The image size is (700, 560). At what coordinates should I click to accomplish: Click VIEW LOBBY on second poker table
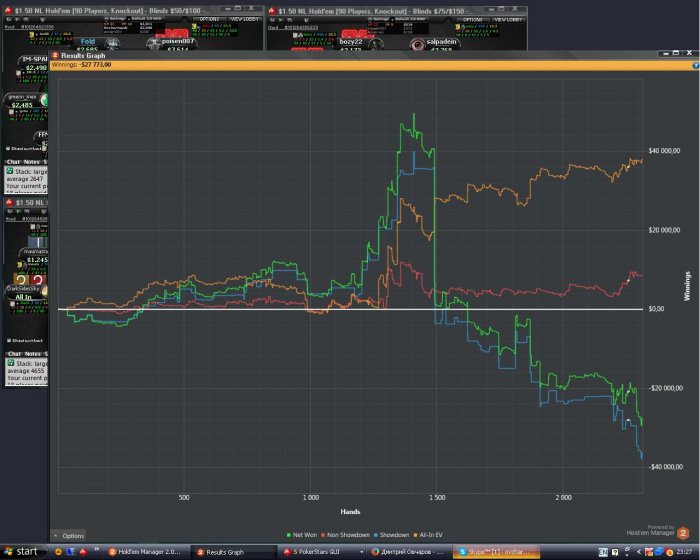(508, 19)
